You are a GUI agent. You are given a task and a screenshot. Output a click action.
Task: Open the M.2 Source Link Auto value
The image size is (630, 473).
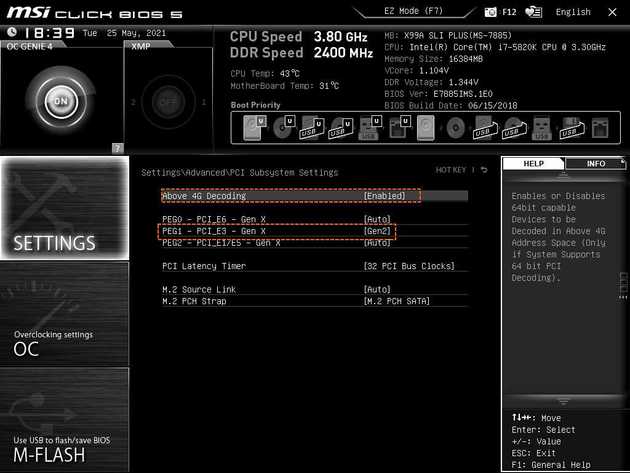coord(377,289)
